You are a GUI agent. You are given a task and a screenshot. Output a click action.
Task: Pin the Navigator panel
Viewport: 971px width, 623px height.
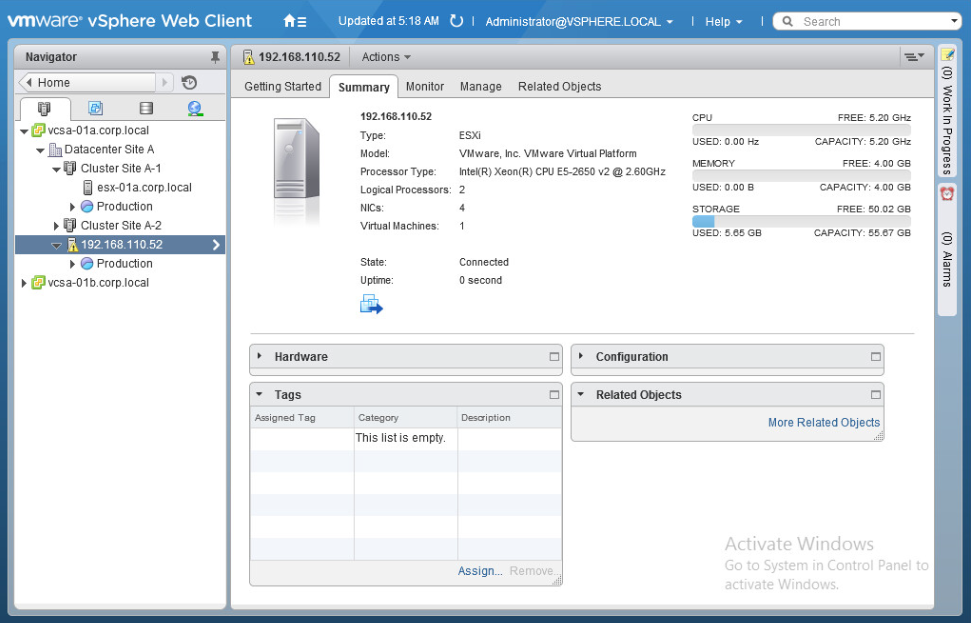tap(215, 57)
